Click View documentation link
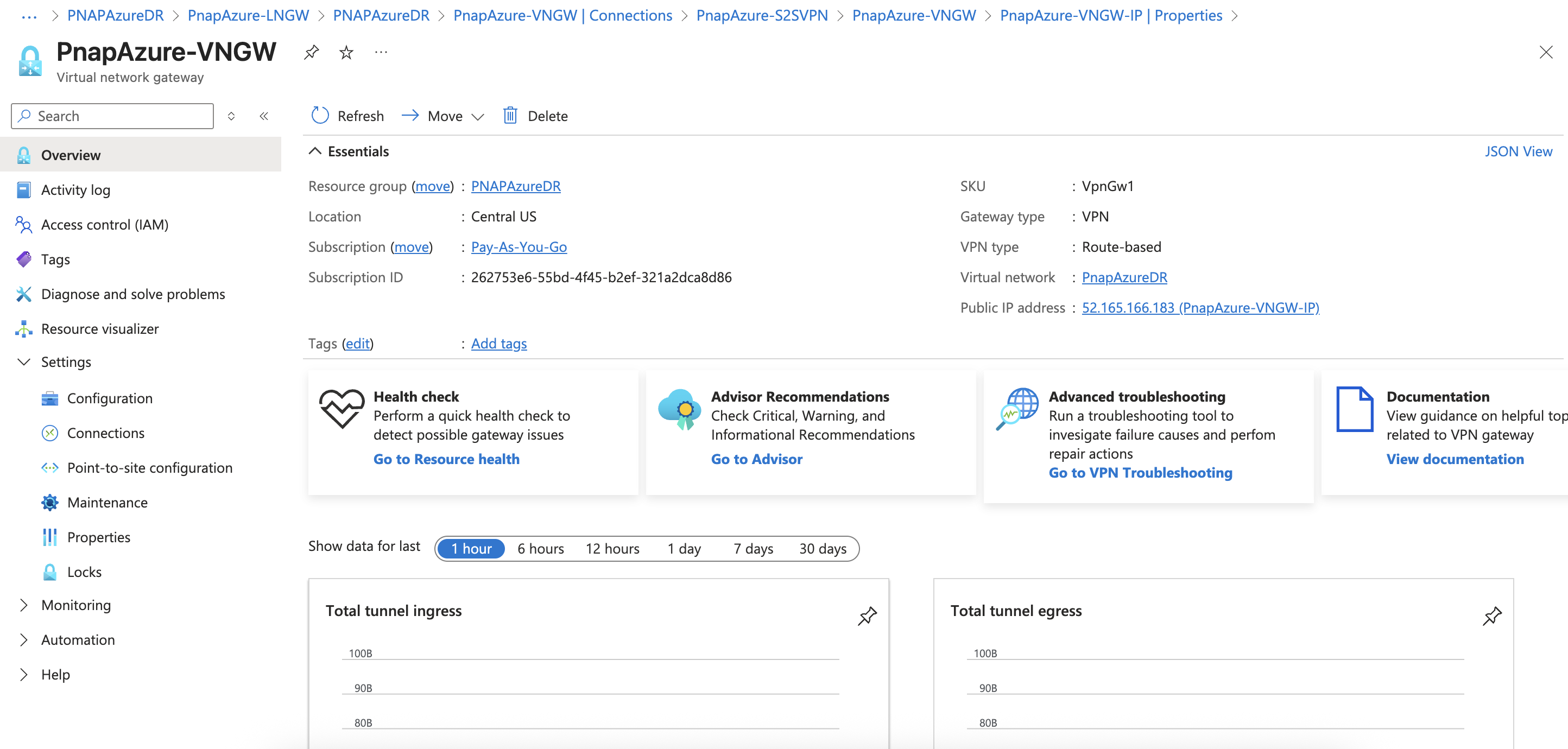The image size is (1568, 749). (x=1455, y=459)
